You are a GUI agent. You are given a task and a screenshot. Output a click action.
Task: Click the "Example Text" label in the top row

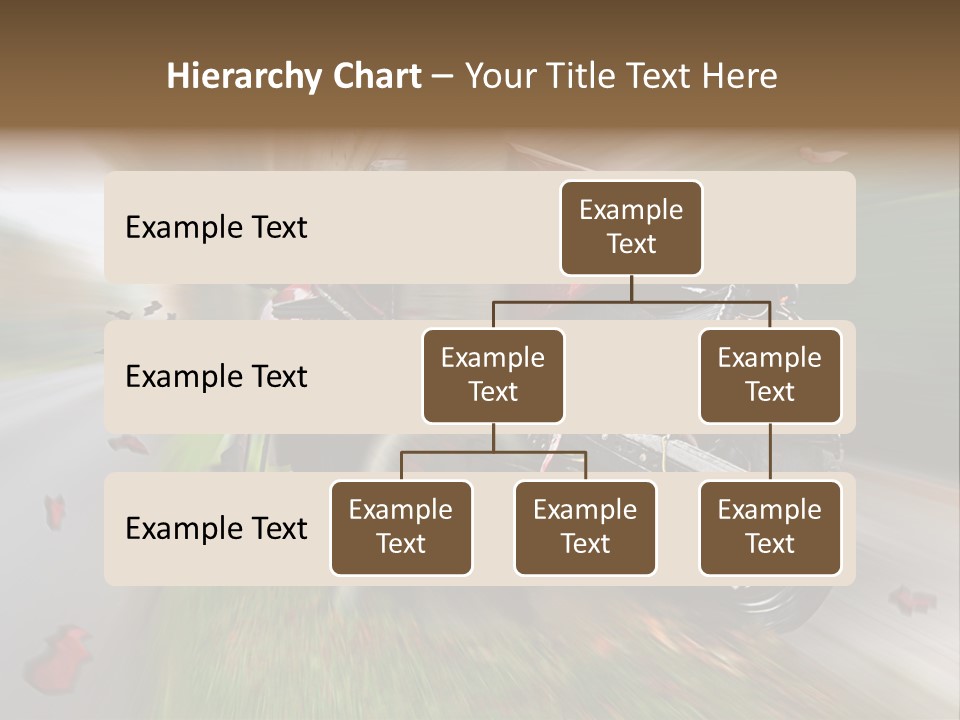pyautogui.click(x=216, y=227)
